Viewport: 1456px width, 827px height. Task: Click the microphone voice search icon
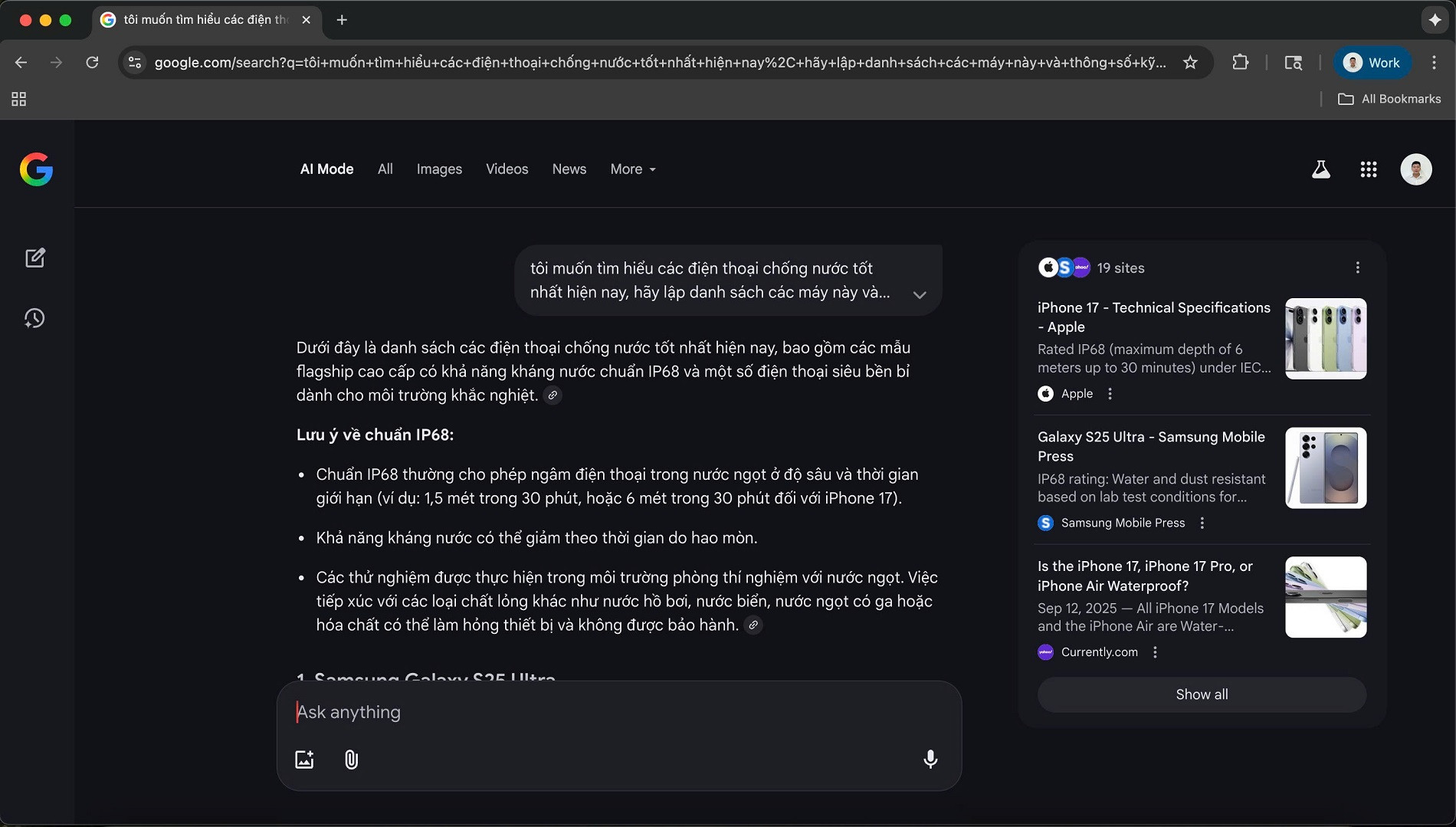(x=930, y=759)
